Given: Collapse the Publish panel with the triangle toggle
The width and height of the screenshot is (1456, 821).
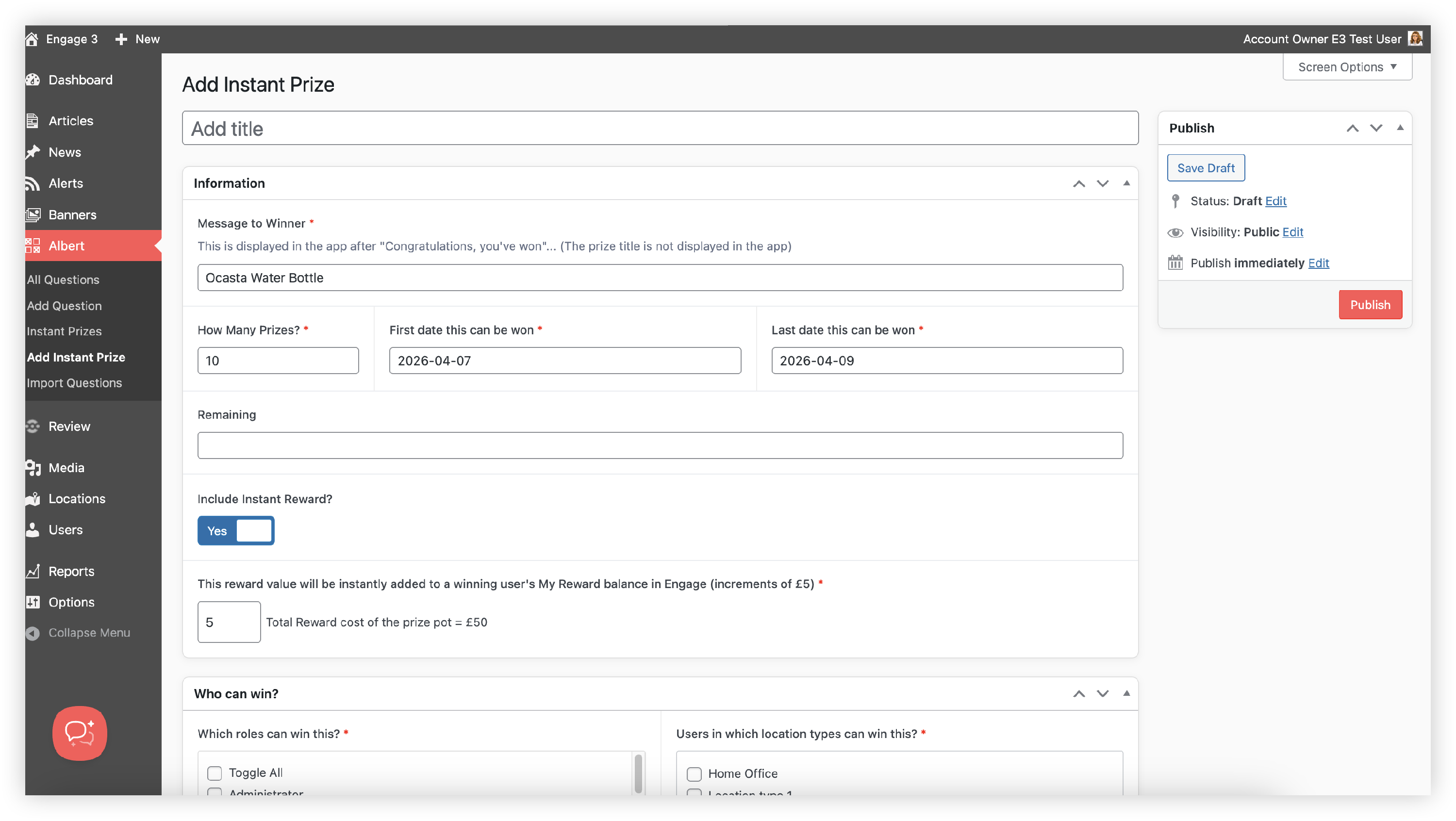Looking at the screenshot, I should point(1400,128).
